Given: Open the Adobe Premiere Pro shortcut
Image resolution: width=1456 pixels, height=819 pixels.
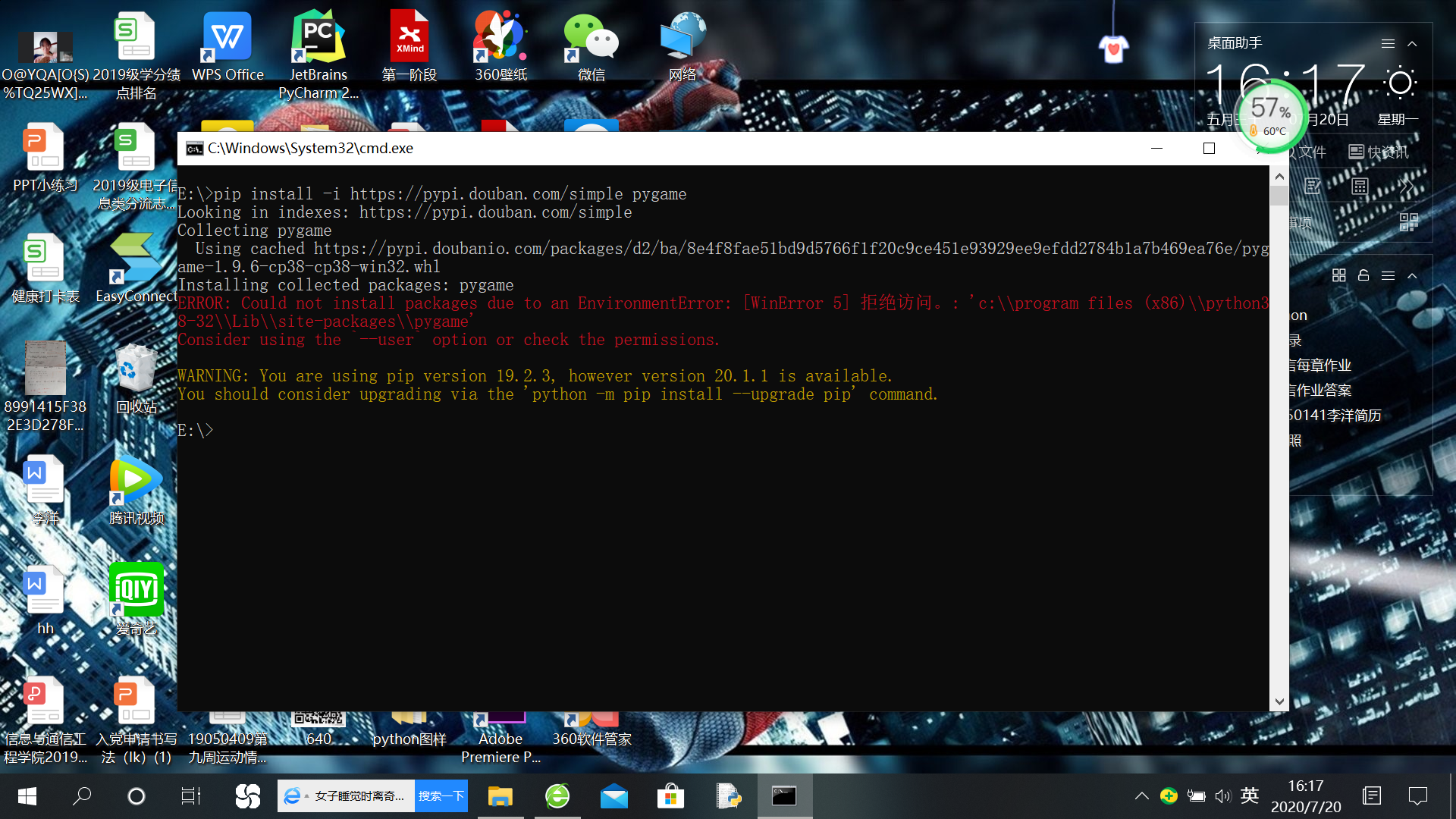Looking at the screenshot, I should click(500, 739).
